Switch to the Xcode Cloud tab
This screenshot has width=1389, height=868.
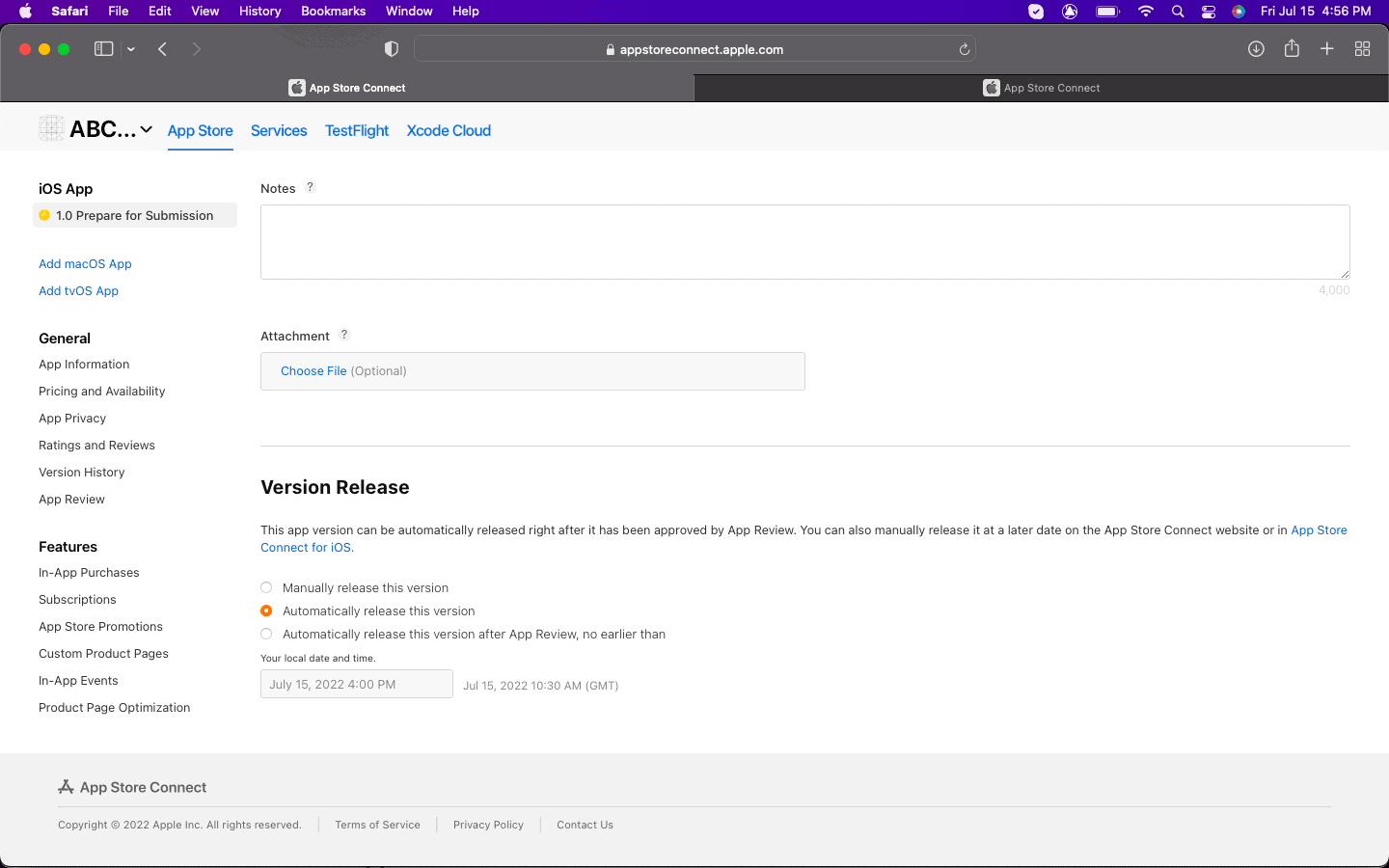tap(449, 130)
